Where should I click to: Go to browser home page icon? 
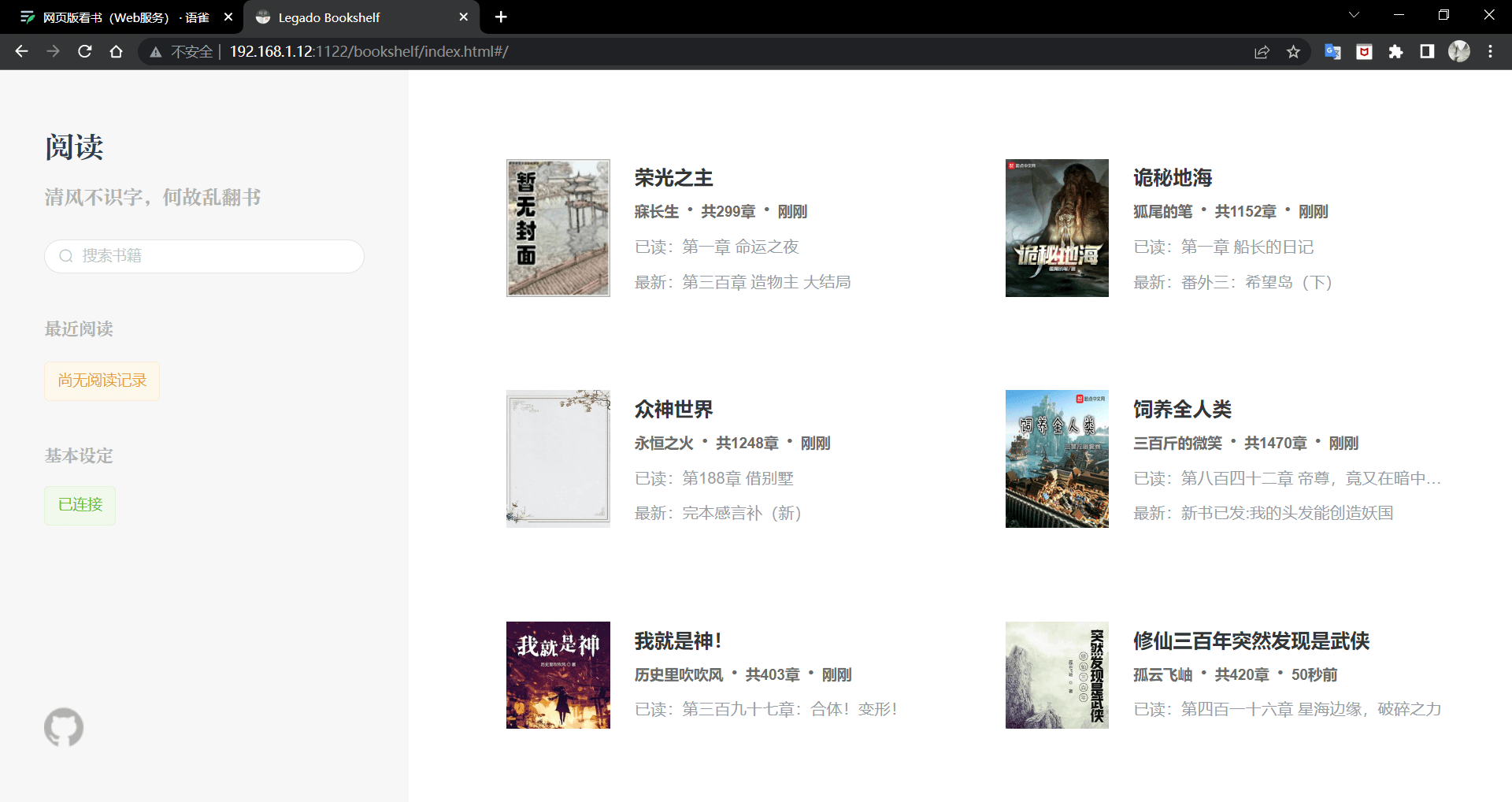click(x=117, y=51)
